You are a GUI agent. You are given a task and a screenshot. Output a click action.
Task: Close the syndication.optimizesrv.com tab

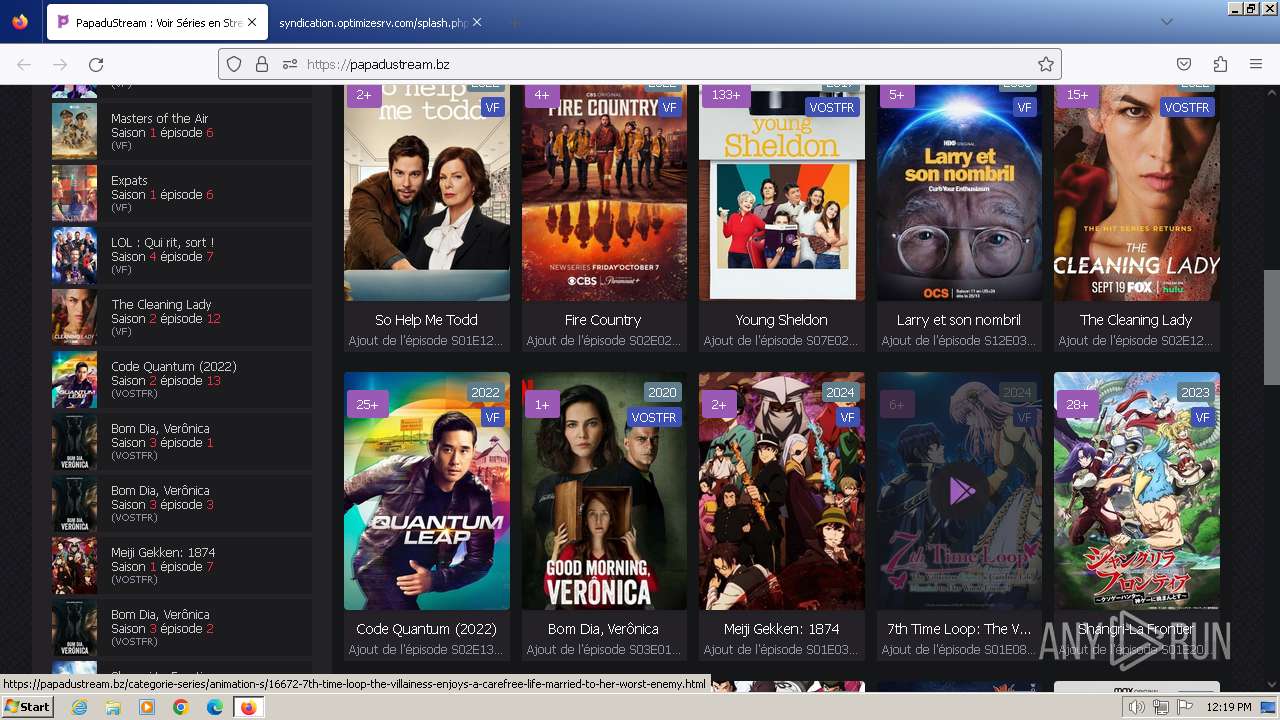click(x=479, y=22)
